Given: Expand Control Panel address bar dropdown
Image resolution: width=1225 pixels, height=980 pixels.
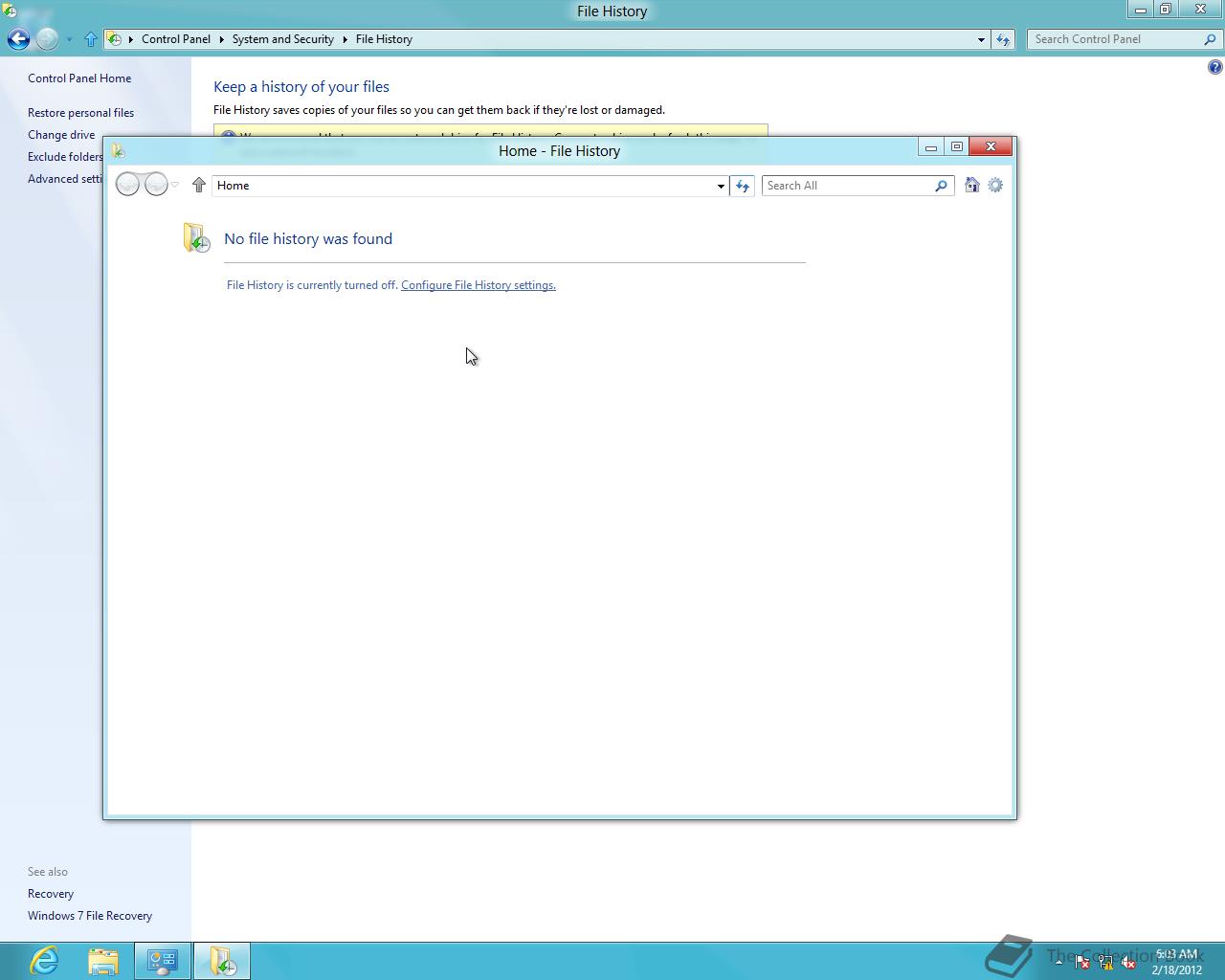Looking at the screenshot, I should click(x=981, y=39).
